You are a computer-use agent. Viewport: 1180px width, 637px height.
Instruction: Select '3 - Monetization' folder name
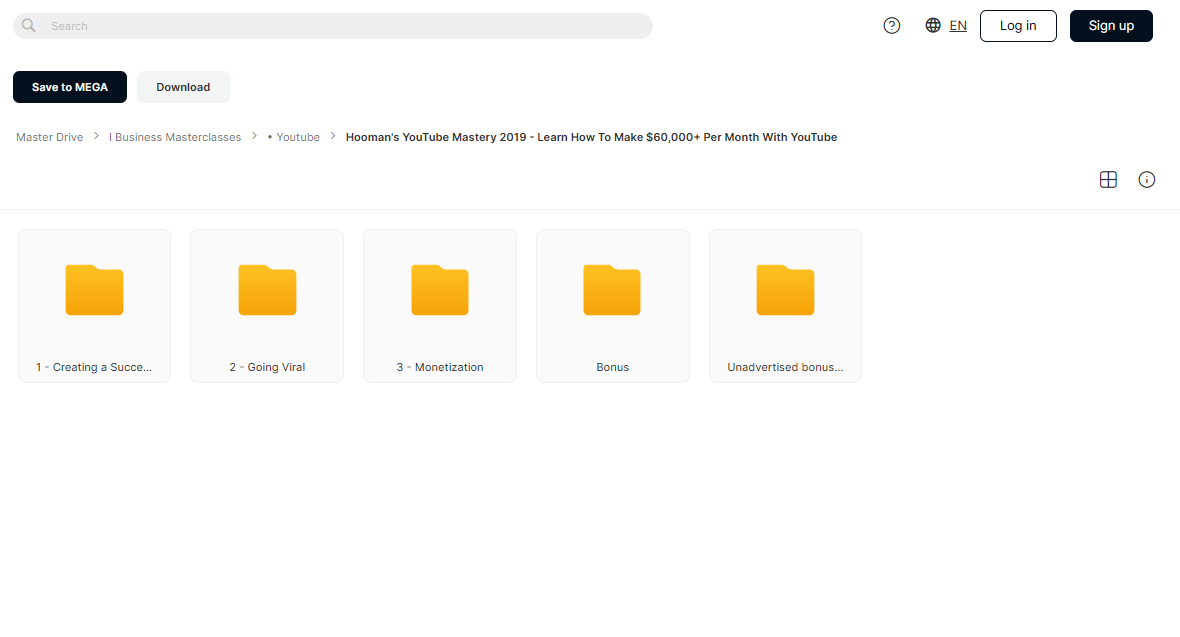pos(439,367)
